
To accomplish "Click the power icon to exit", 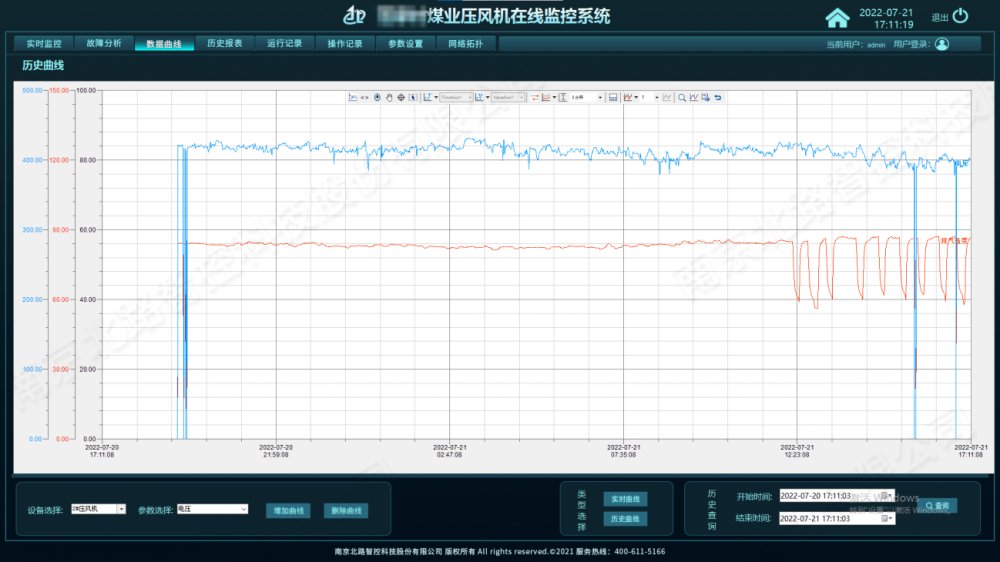I will click(x=960, y=16).
